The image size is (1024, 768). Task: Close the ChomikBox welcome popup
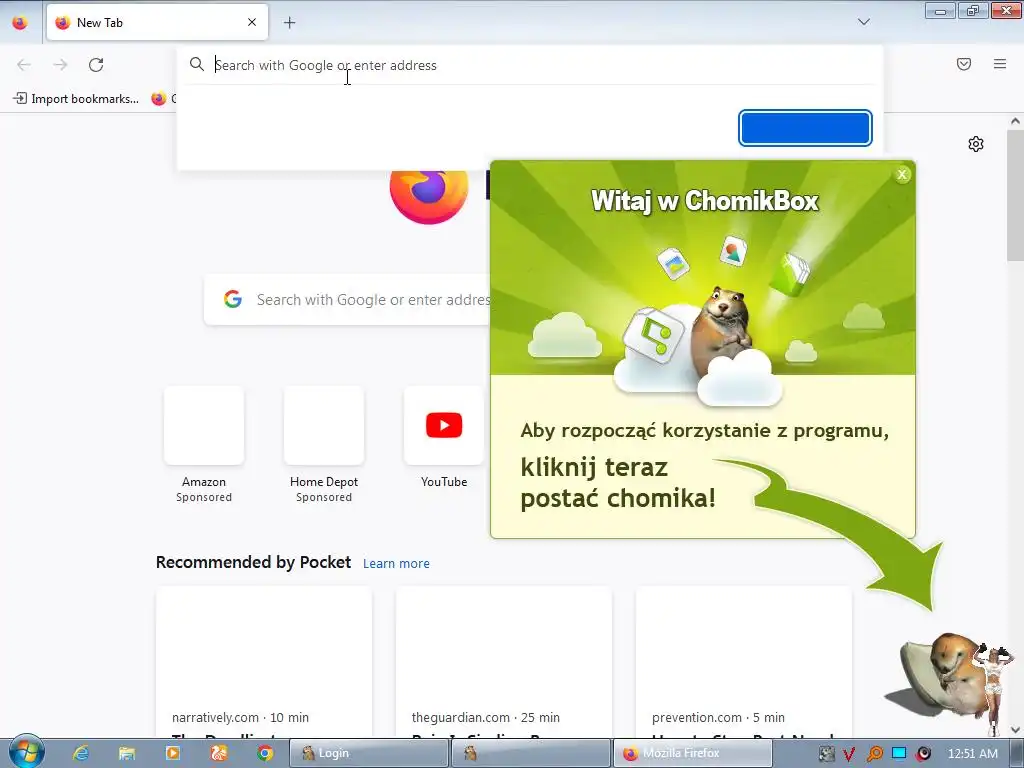[x=902, y=174]
